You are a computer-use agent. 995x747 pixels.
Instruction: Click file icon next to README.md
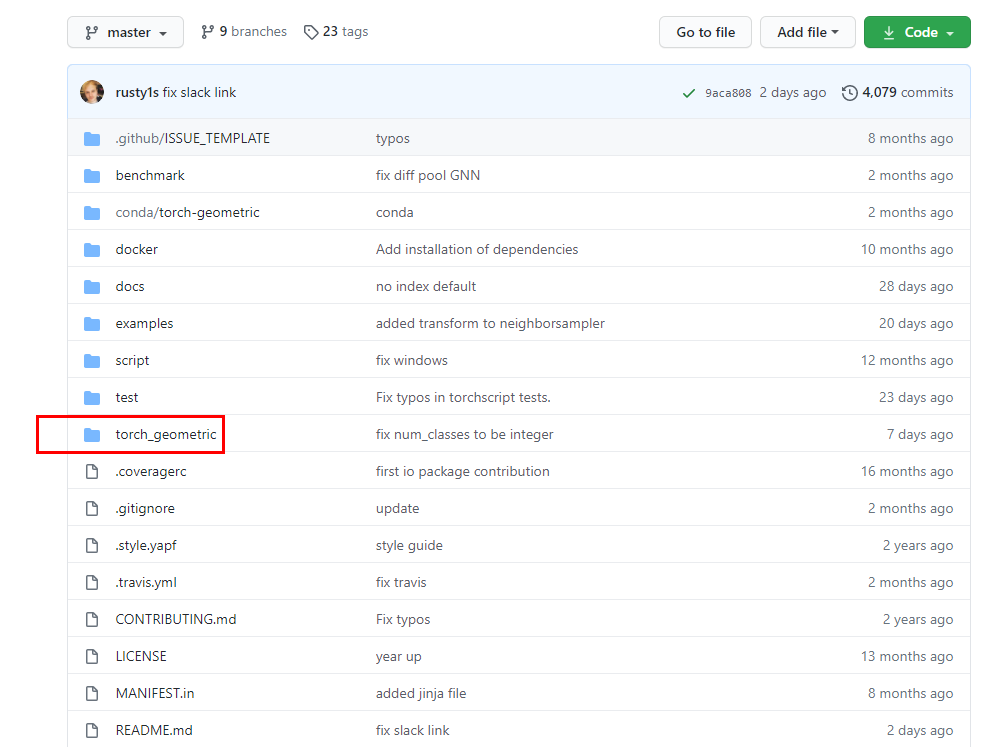(92, 730)
